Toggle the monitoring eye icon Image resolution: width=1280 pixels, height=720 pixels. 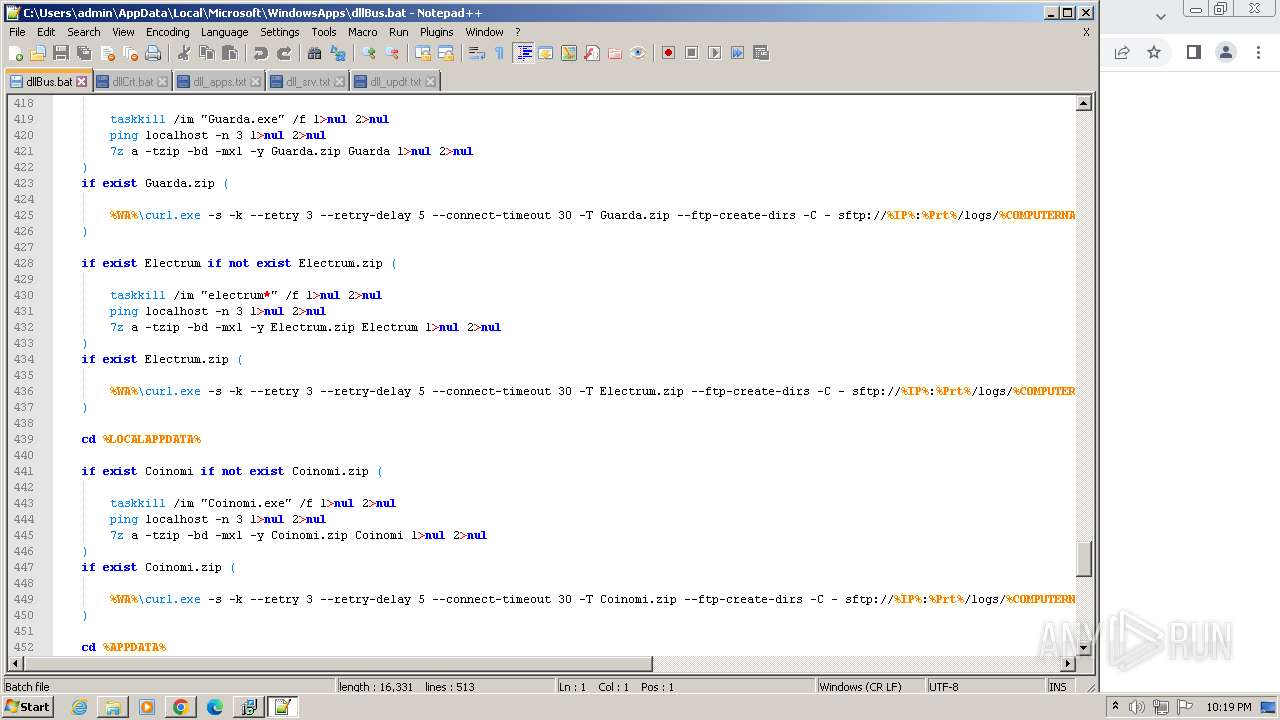(x=638, y=53)
